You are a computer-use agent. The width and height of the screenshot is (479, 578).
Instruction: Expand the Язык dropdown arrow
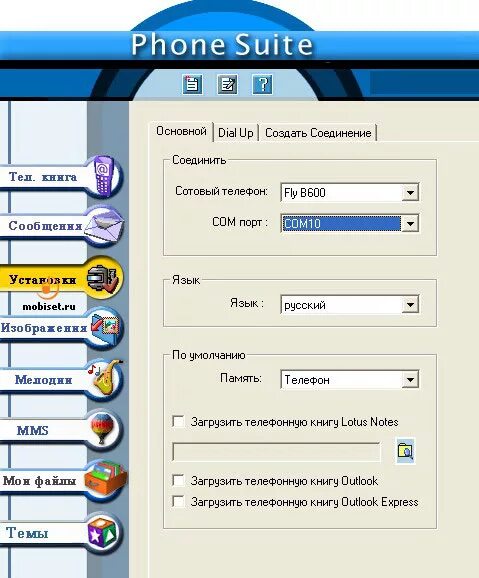coord(410,305)
